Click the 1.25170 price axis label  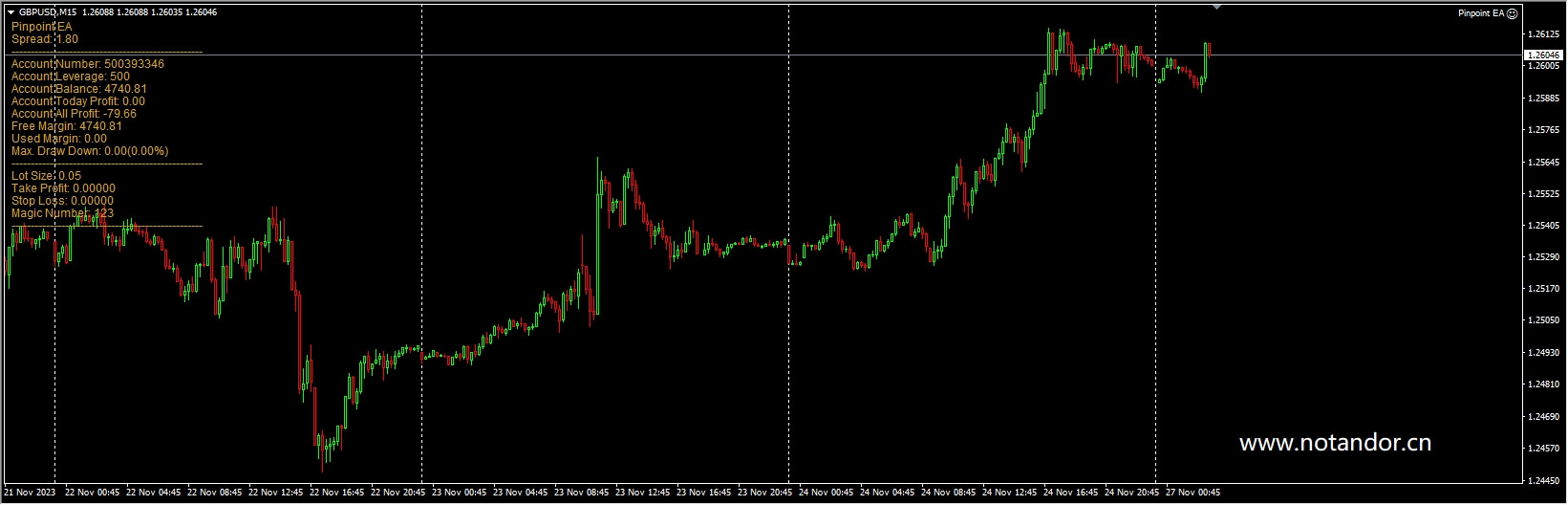(x=1543, y=289)
